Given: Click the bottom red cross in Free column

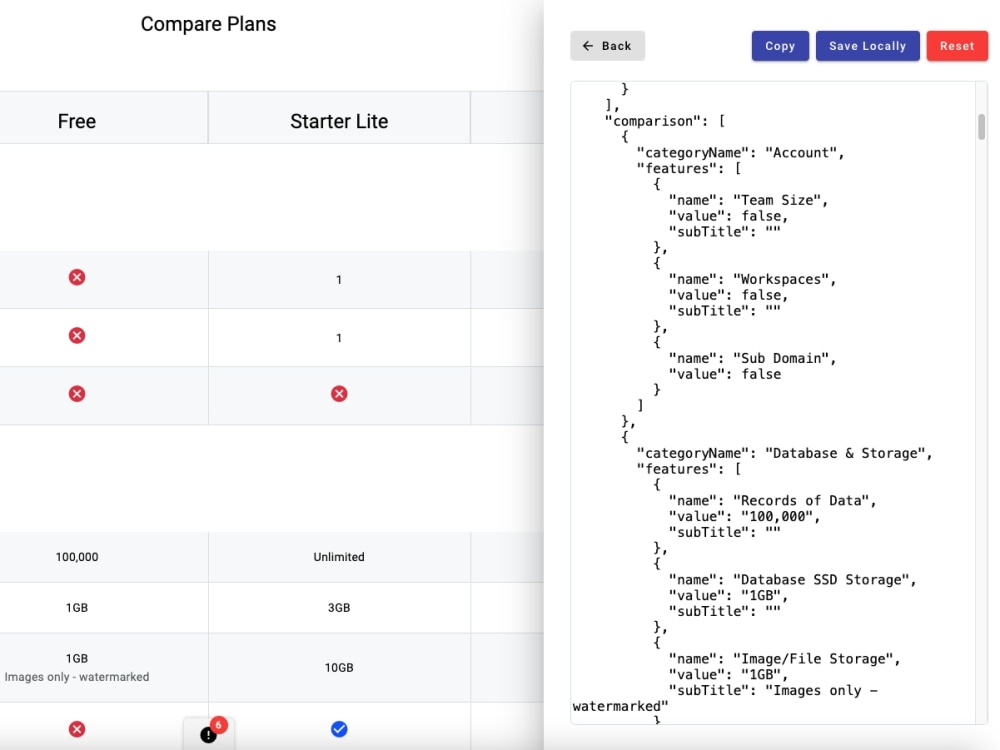Looking at the screenshot, I should 77,729.
